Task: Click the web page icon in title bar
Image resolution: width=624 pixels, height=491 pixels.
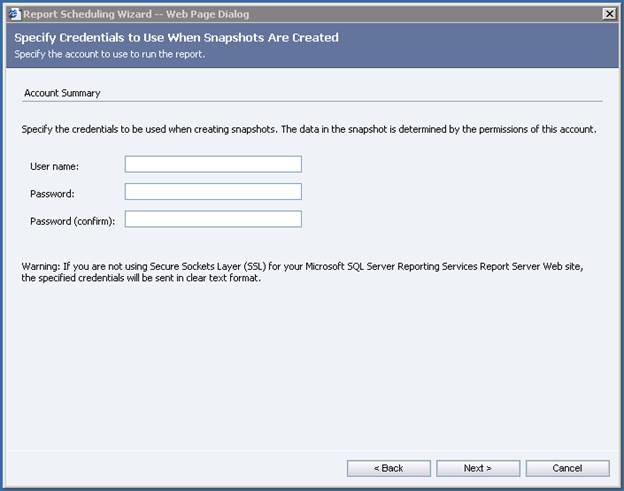Action: point(13,13)
